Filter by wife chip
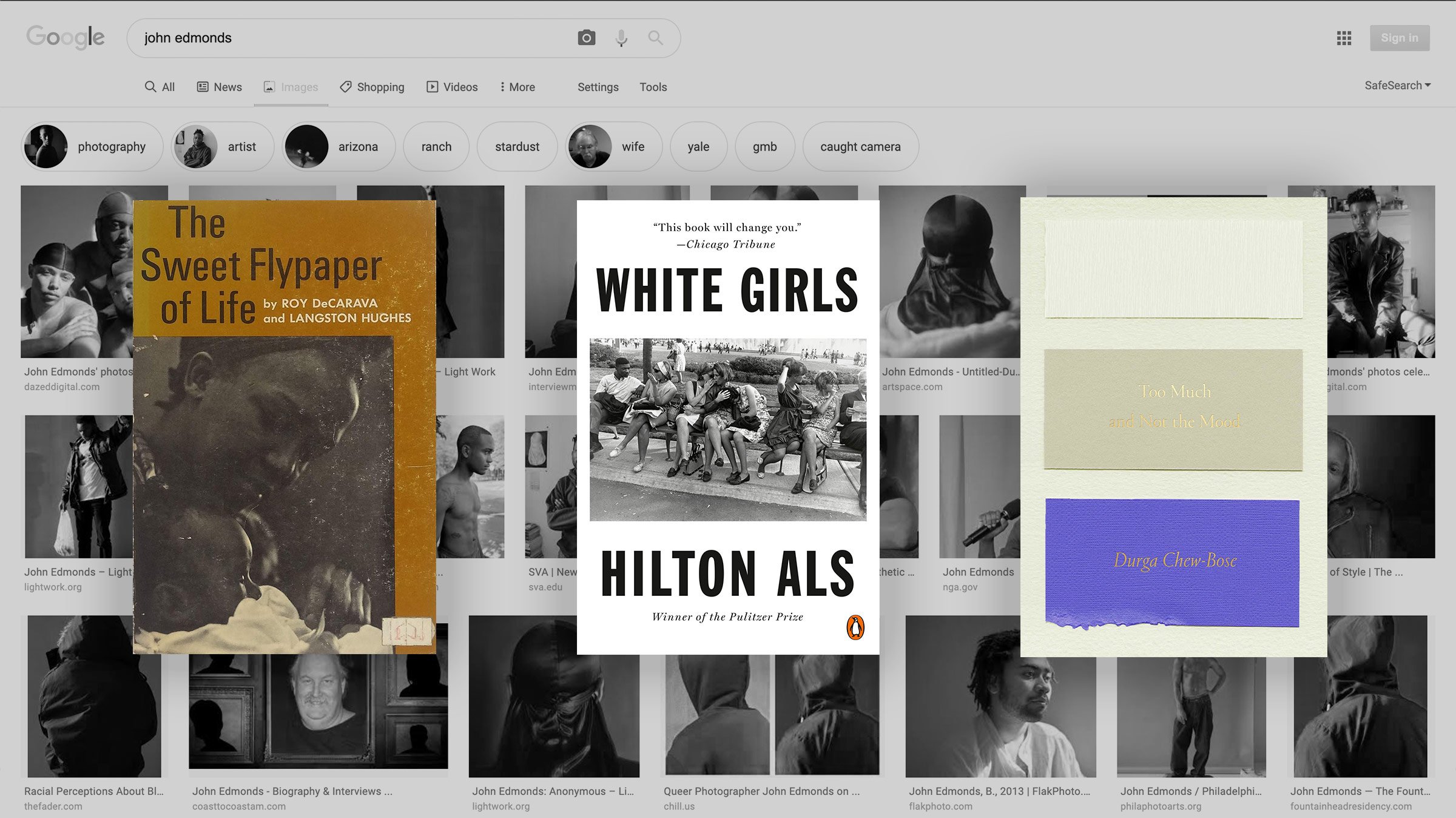The image size is (1456, 818). [x=613, y=146]
